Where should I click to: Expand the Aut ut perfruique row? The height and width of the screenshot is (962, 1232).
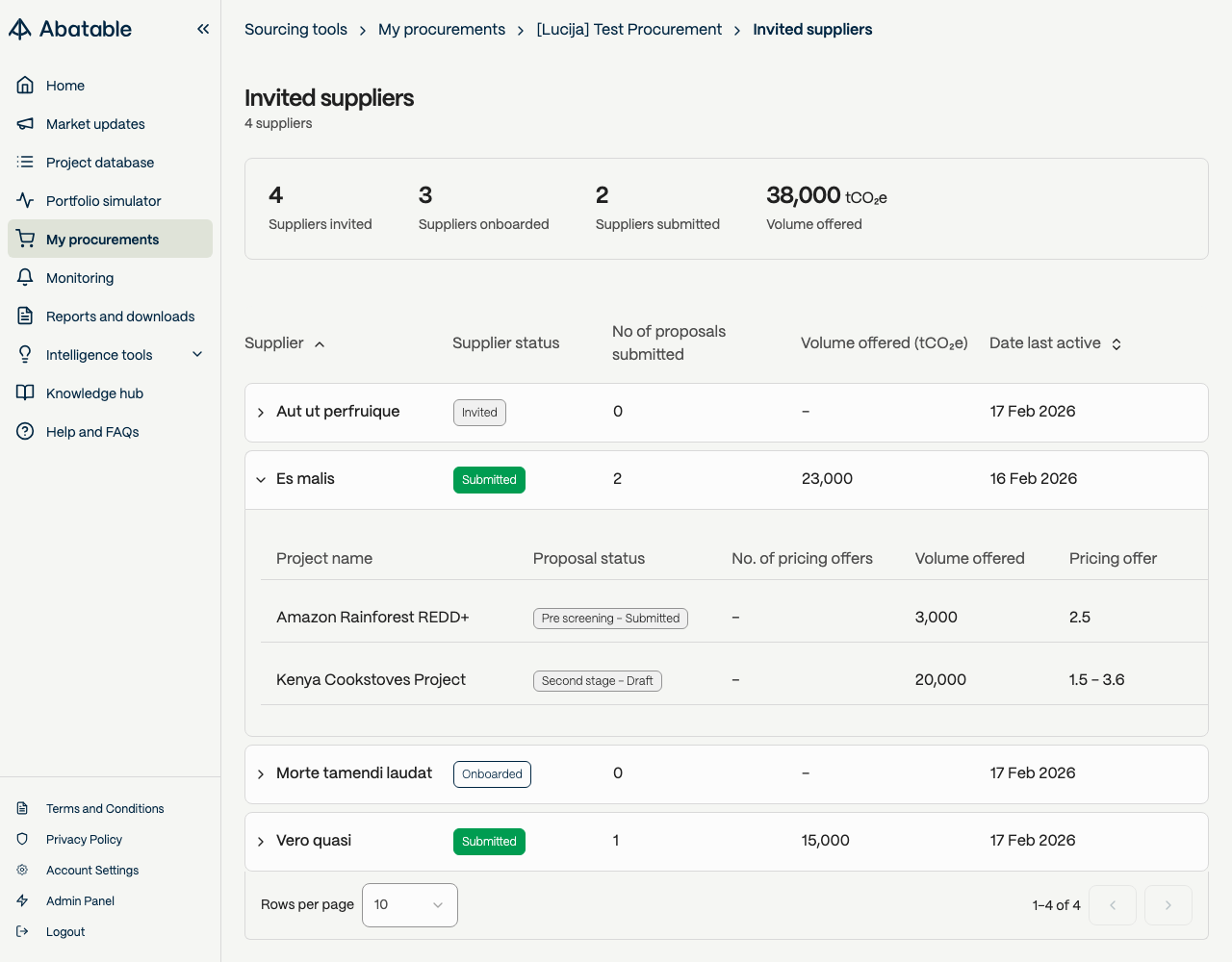tap(261, 413)
